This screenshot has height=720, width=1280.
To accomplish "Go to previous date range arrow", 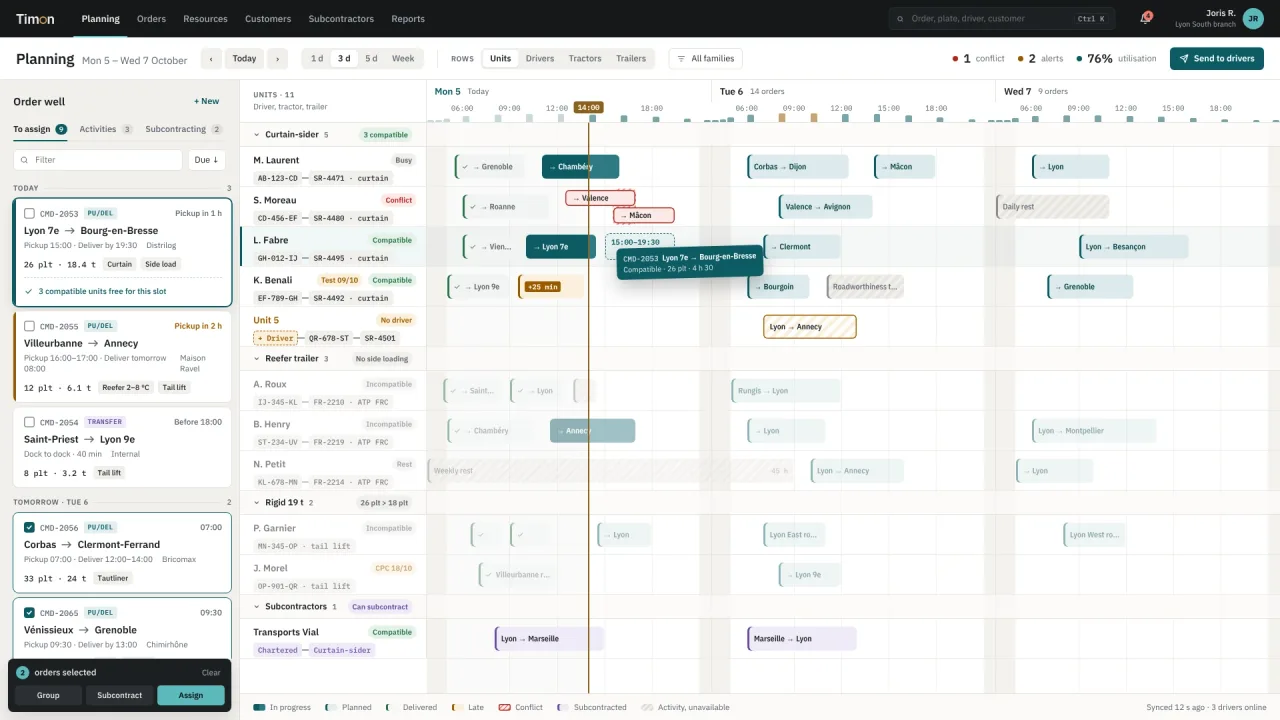I will [211, 59].
